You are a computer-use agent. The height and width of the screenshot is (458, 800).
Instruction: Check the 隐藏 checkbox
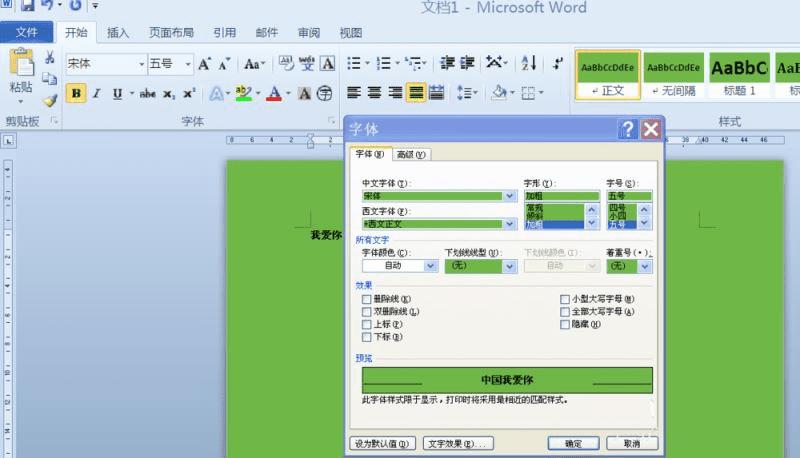point(565,324)
